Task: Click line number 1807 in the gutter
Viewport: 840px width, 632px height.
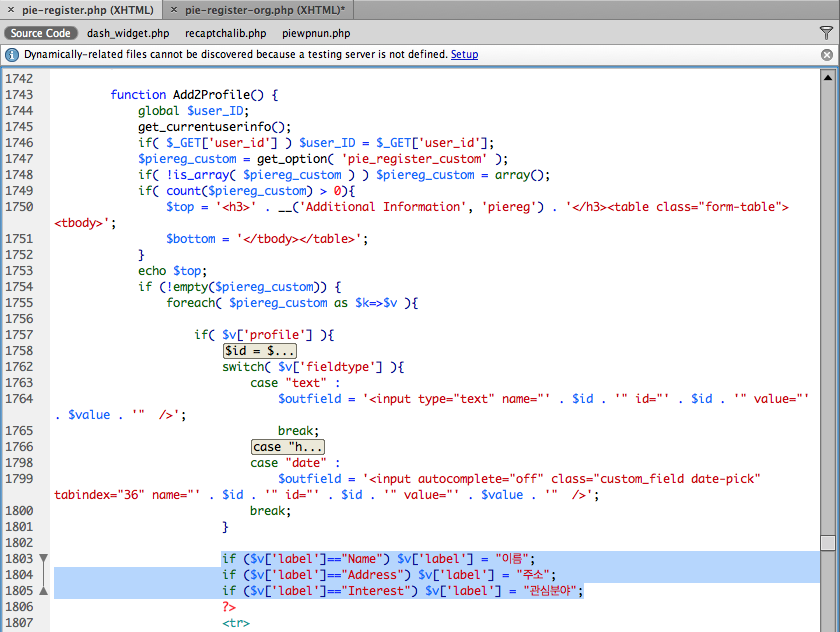Action: pos(19,623)
